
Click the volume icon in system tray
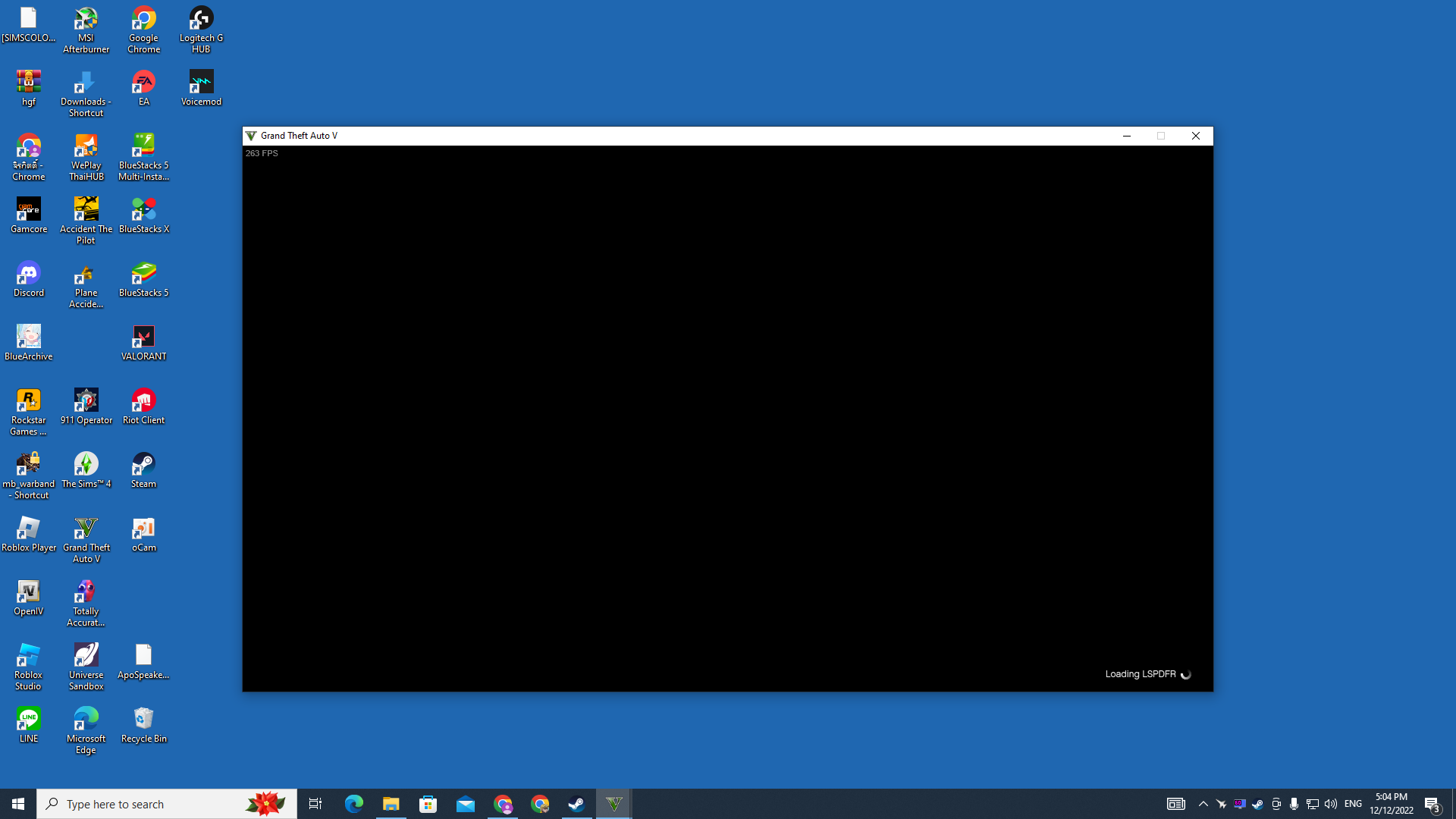pyautogui.click(x=1330, y=804)
